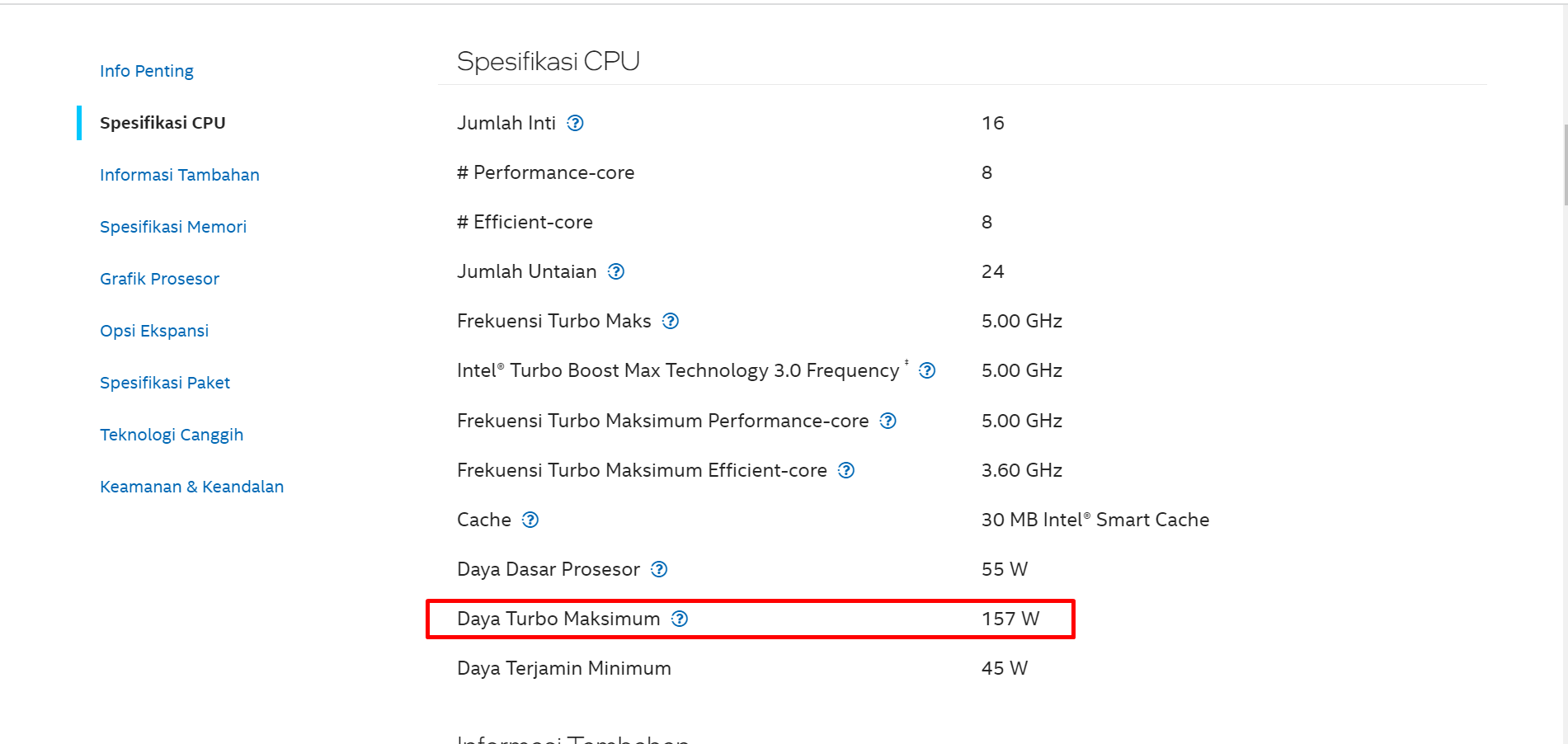Image resolution: width=1568 pixels, height=744 pixels.
Task: Click help icon next to Jumlah Inti
Action: click(x=576, y=123)
